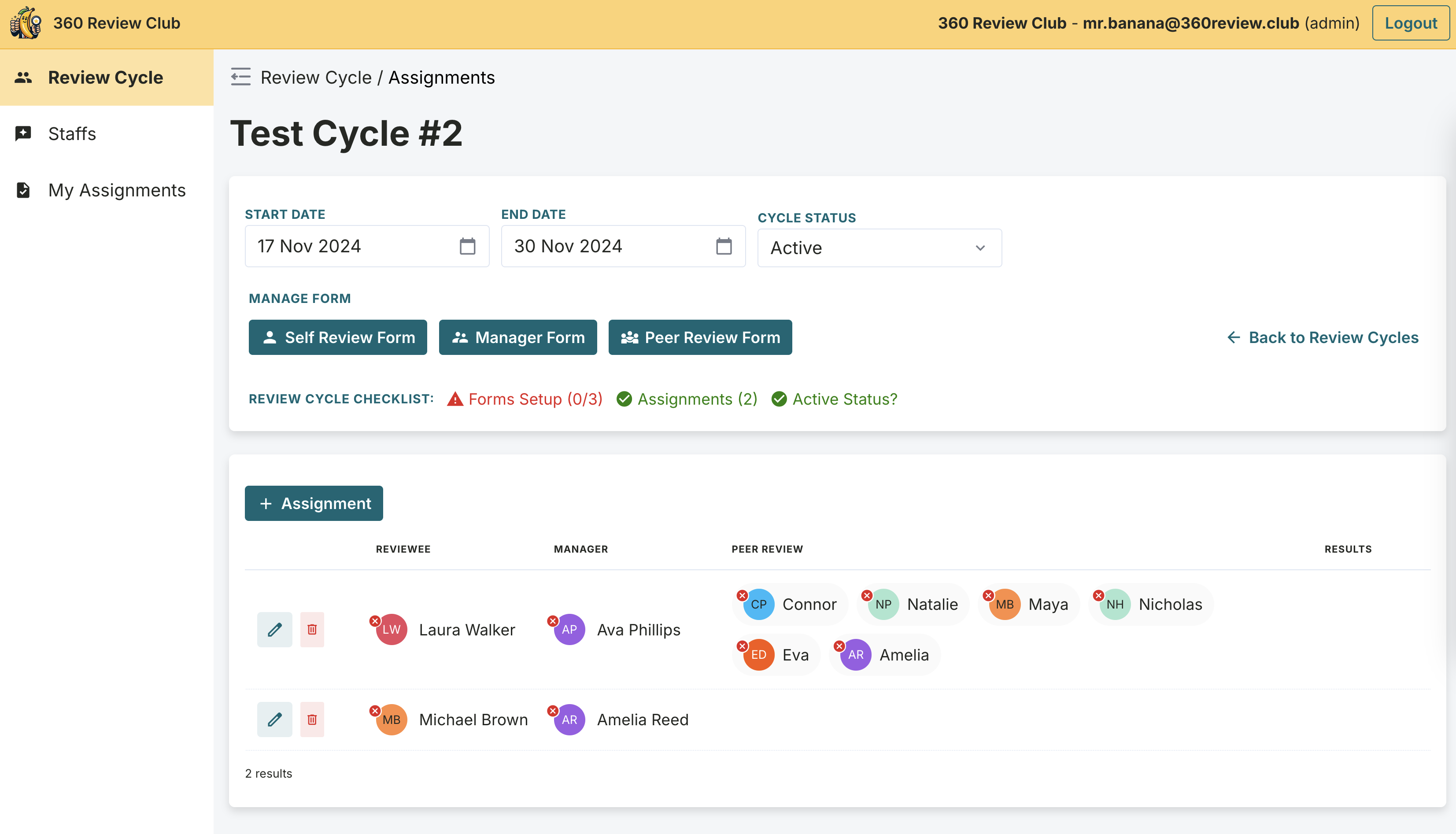This screenshot has height=834, width=1456.
Task: Click the pencil edit icon for Laura Walker
Action: point(274,630)
